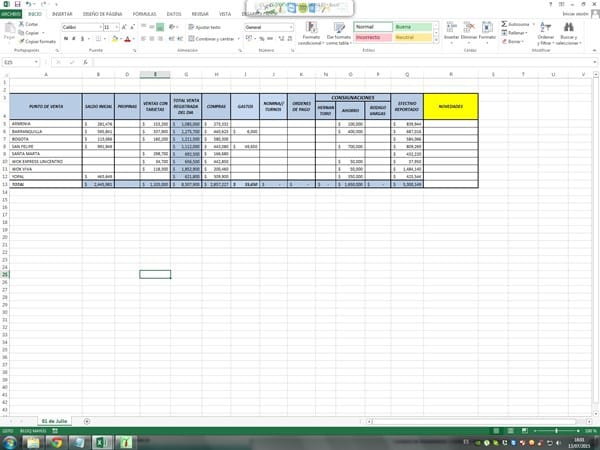
Task: Open the font size dropdown
Action: click(x=117, y=27)
